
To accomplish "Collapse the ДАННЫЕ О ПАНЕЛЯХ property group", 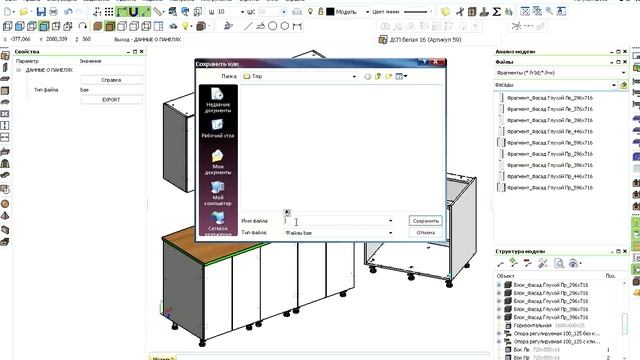I will click(19, 70).
